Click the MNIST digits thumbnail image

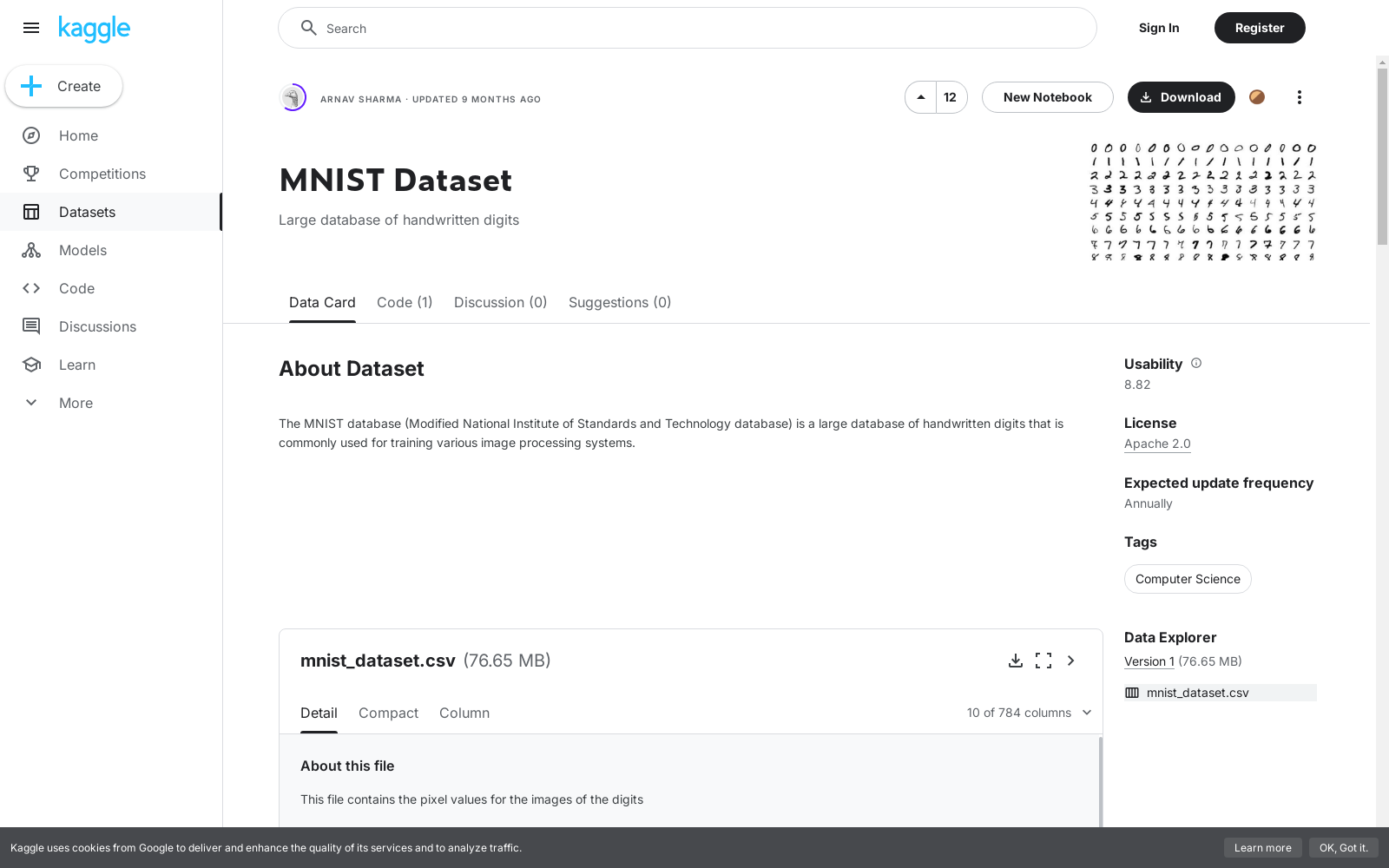click(1203, 202)
